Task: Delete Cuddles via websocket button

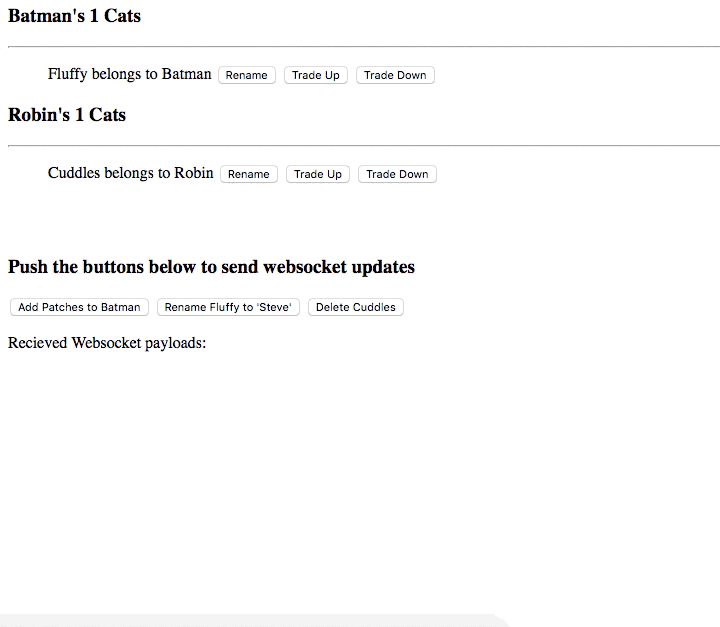Action: [x=355, y=307]
